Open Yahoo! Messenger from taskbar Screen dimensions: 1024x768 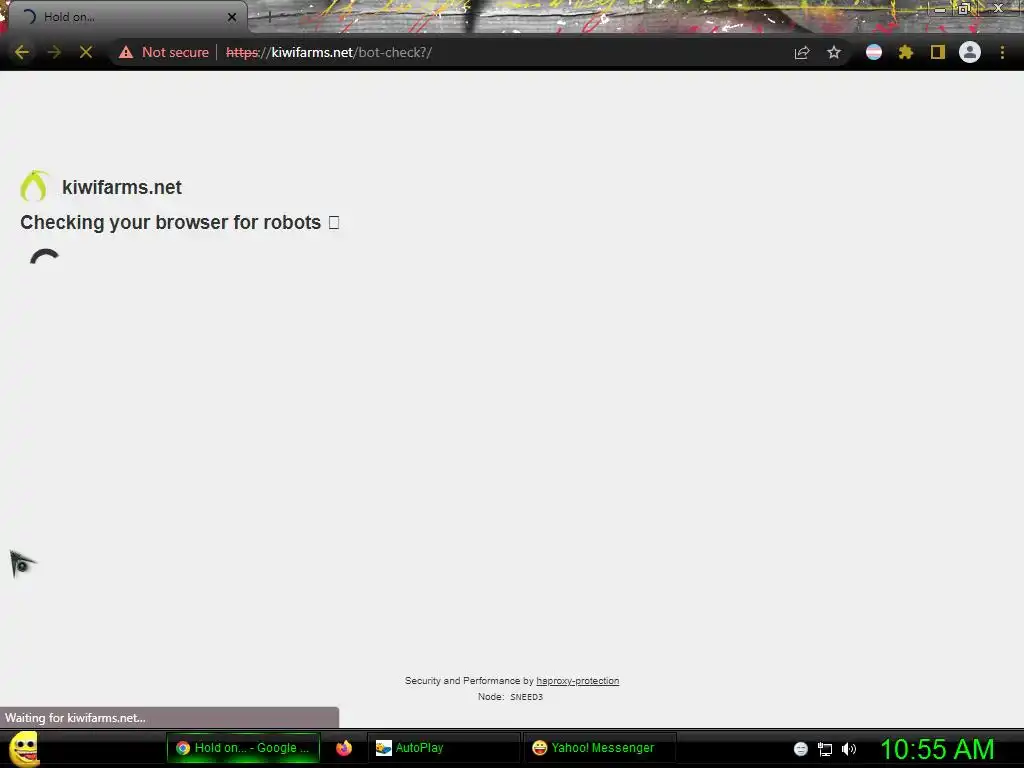pyautogui.click(x=600, y=748)
